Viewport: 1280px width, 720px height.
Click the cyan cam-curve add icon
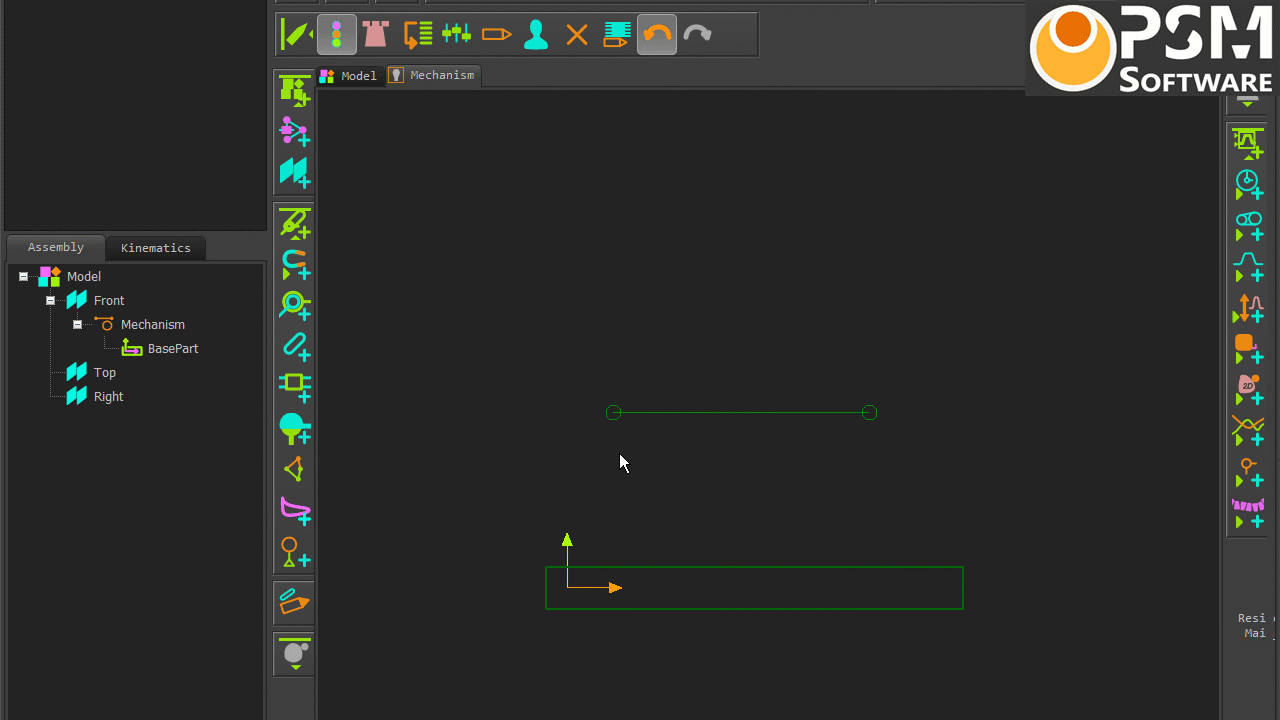(1248, 267)
